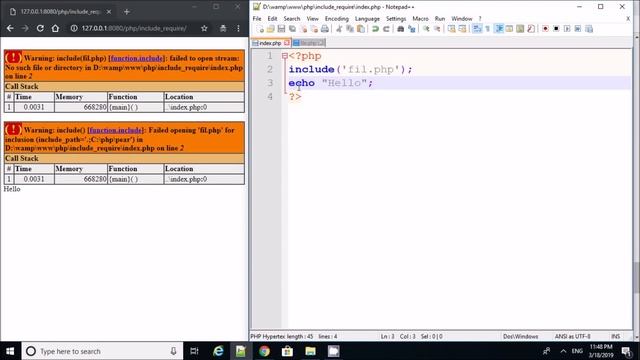Image resolution: width=640 pixels, height=360 pixels.
Task: Place the cursor on the include('fil.php') line
Action: coord(351,69)
